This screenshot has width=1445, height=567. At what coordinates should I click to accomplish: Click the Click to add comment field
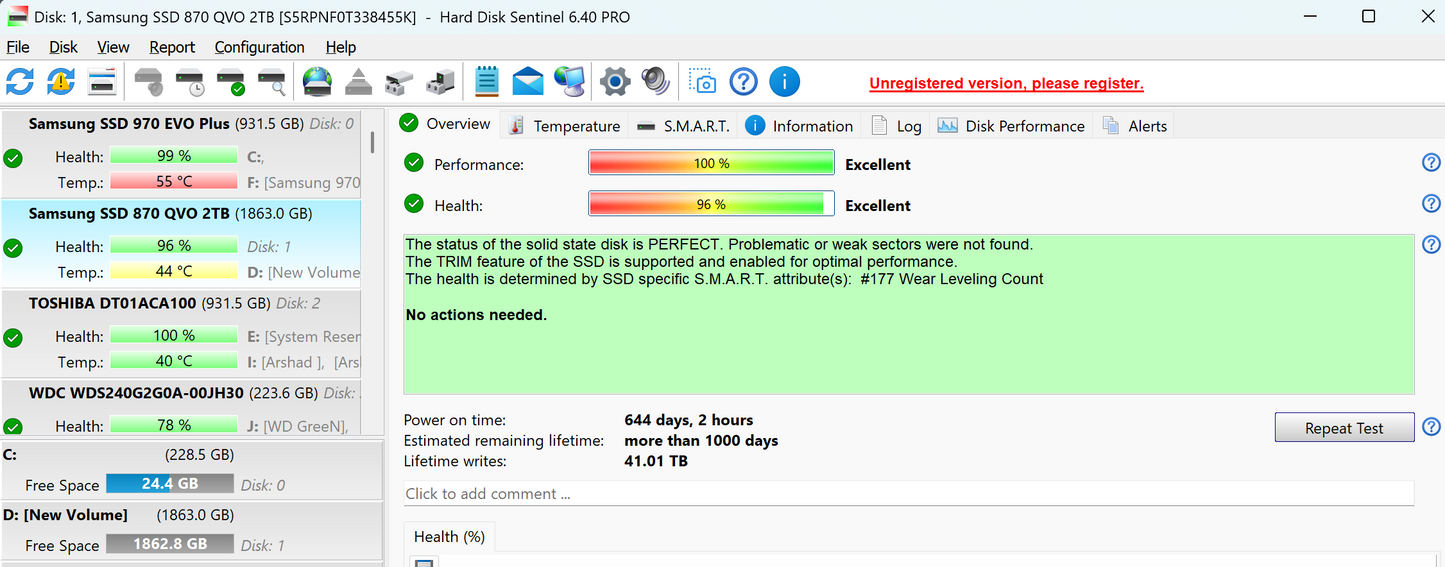(908, 494)
